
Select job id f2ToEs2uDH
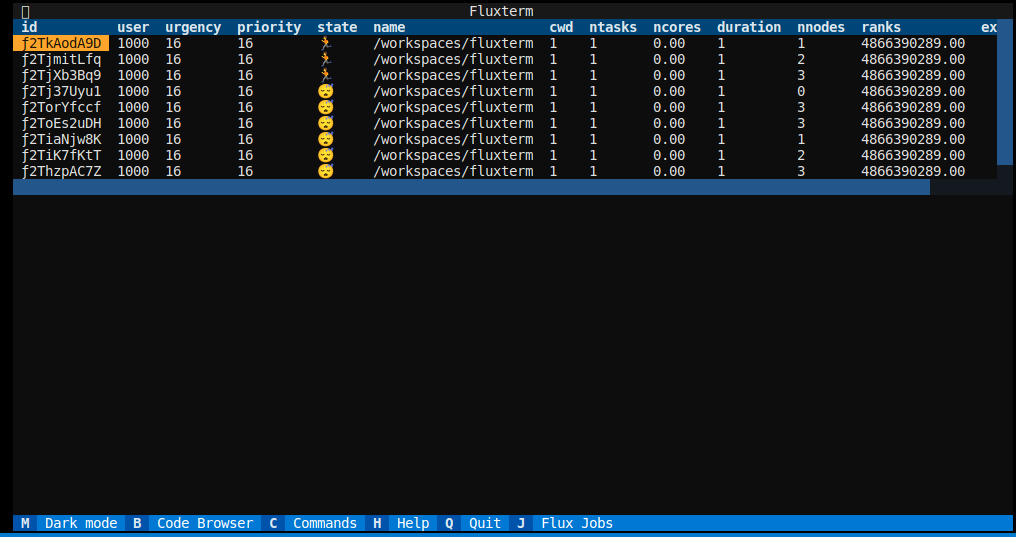tap(61, 123)
